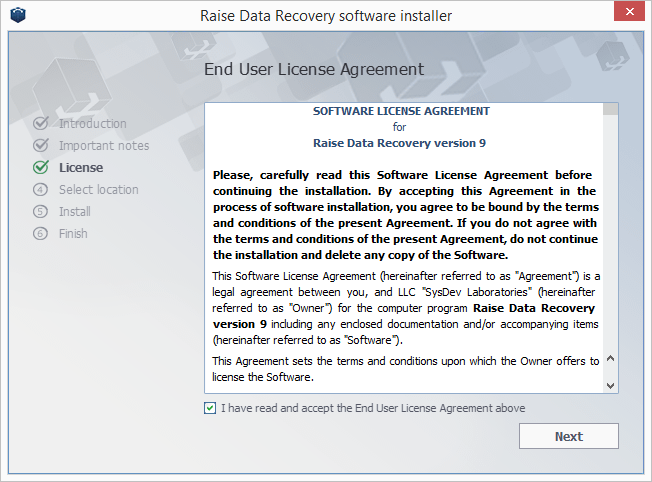The height and width of the screenshot is (482, 652).
Task: Click the bold 'Please, carefully read' paragraph
Action: [x=405, y=215]
